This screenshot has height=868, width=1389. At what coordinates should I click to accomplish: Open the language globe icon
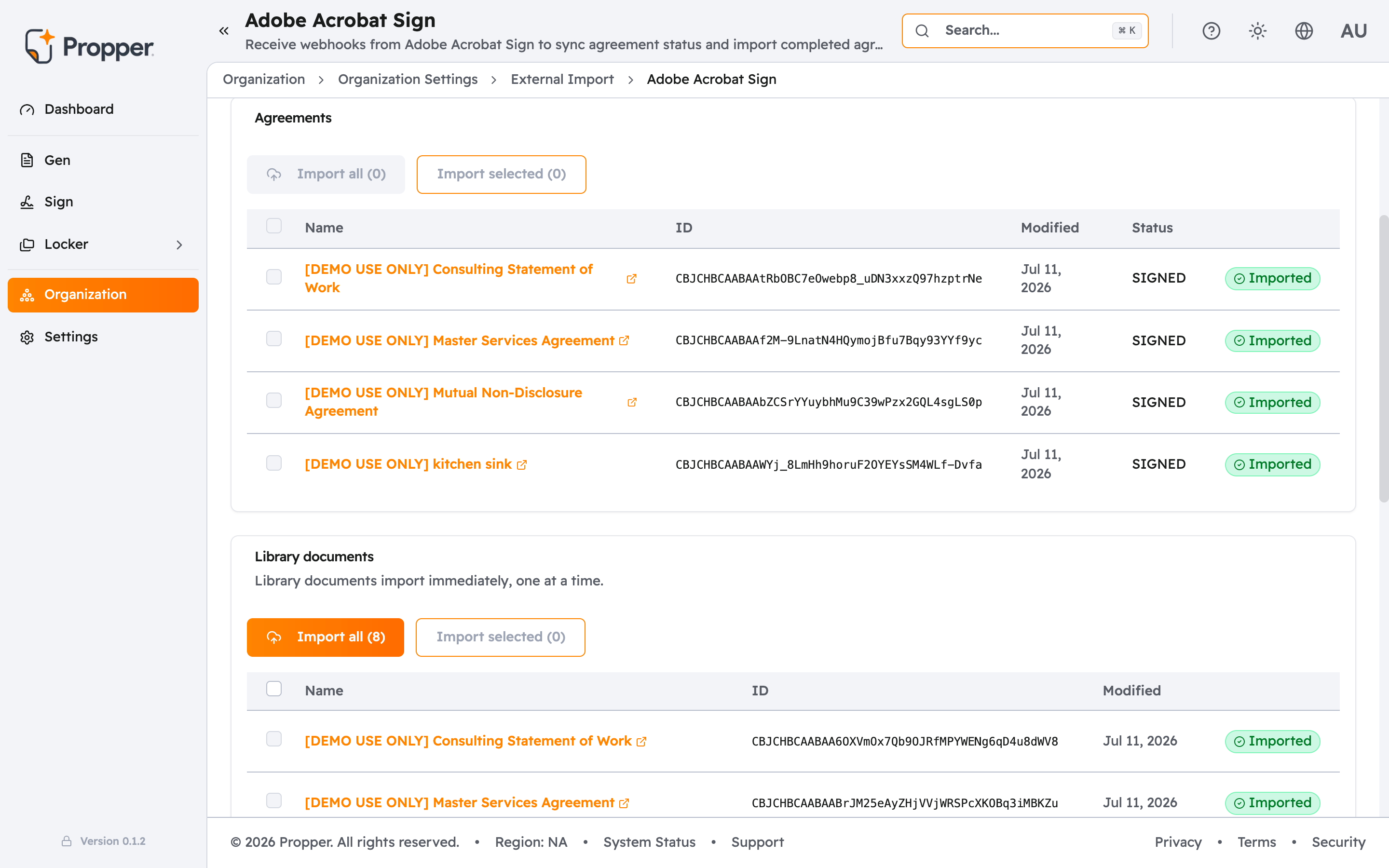click(x=1304, y=31)
